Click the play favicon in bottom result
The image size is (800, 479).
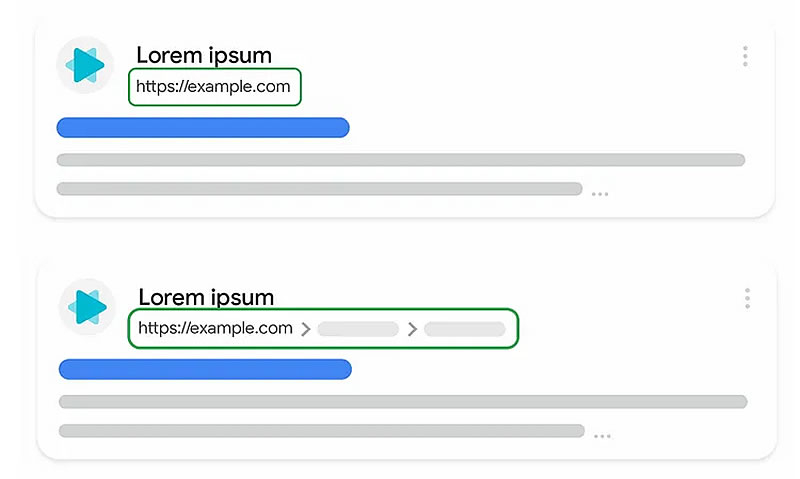(x=87, y=307)
